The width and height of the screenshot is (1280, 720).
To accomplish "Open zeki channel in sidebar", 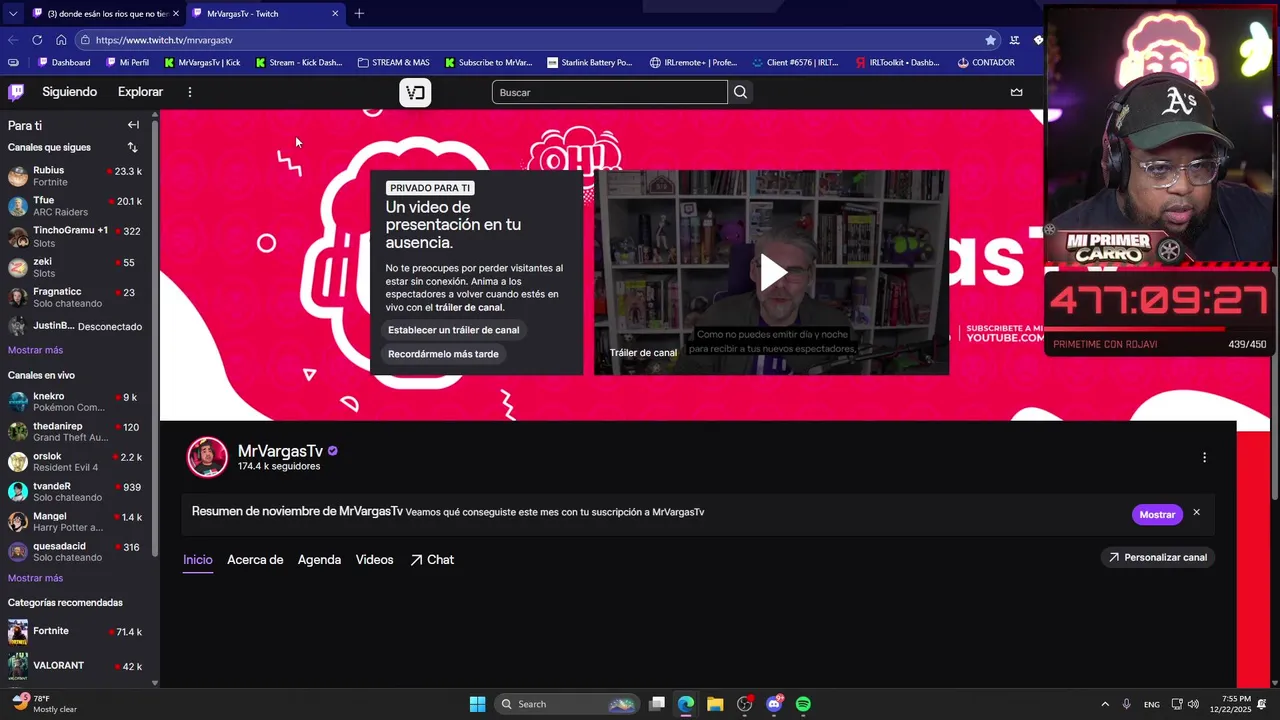I will (78, 267).
